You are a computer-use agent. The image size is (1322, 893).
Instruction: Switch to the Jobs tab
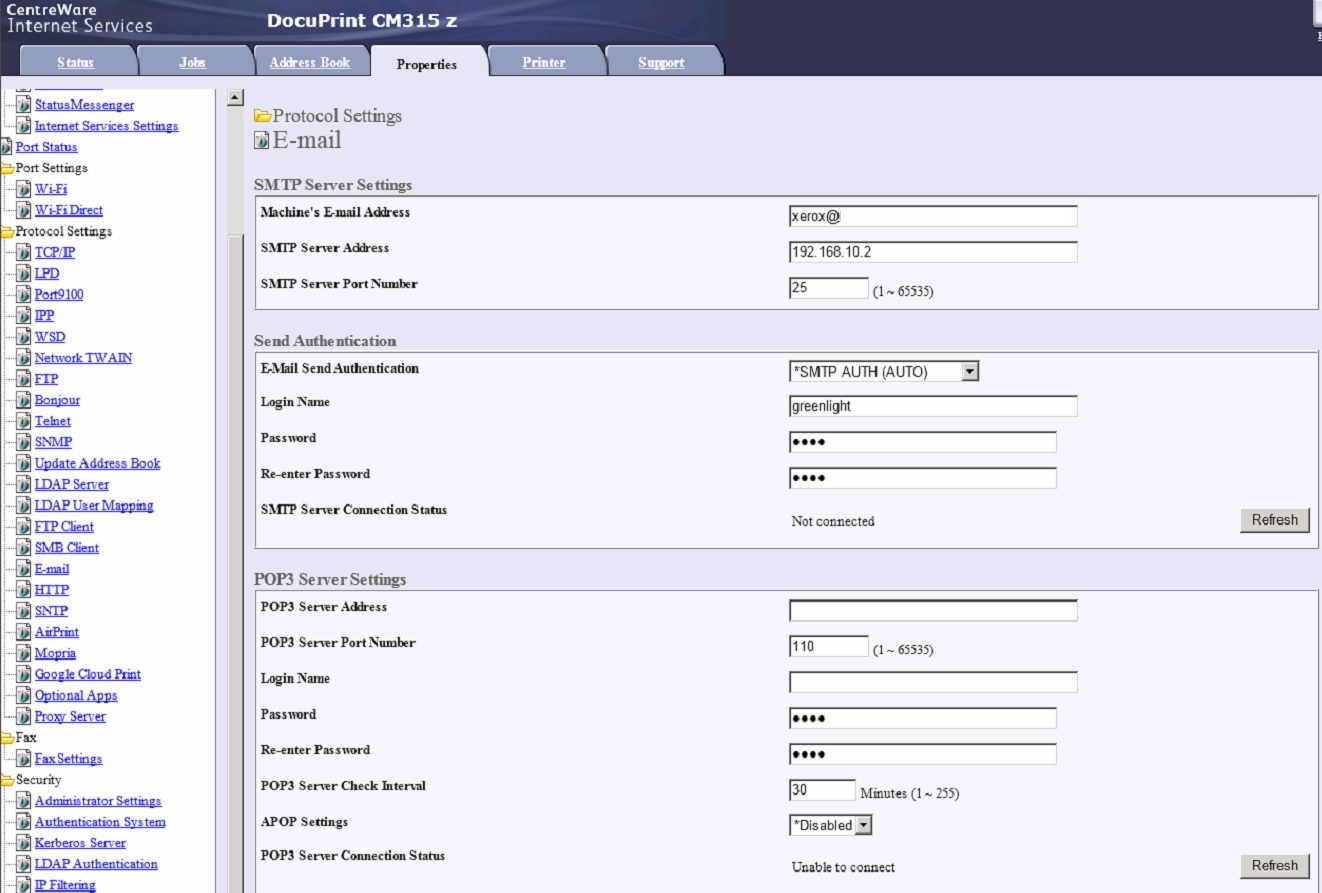[x=192, y=62]
